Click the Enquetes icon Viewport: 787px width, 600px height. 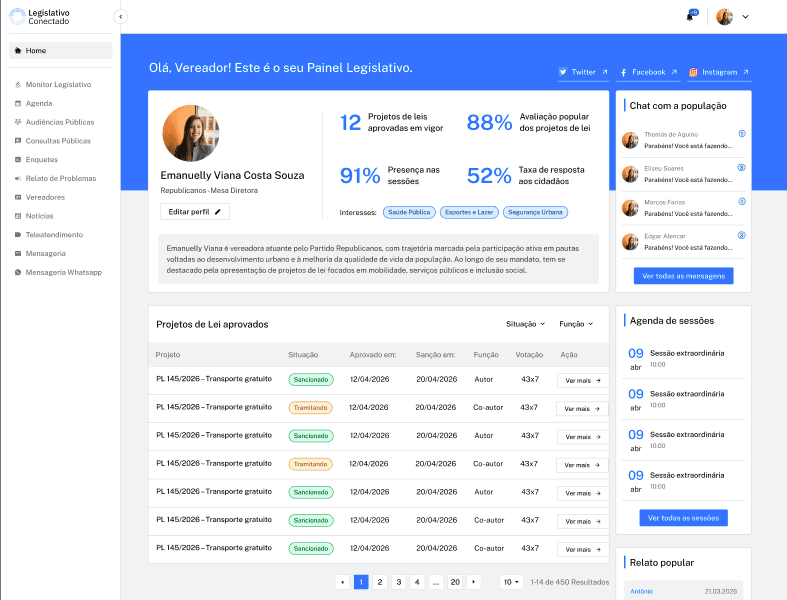[18, 160]
